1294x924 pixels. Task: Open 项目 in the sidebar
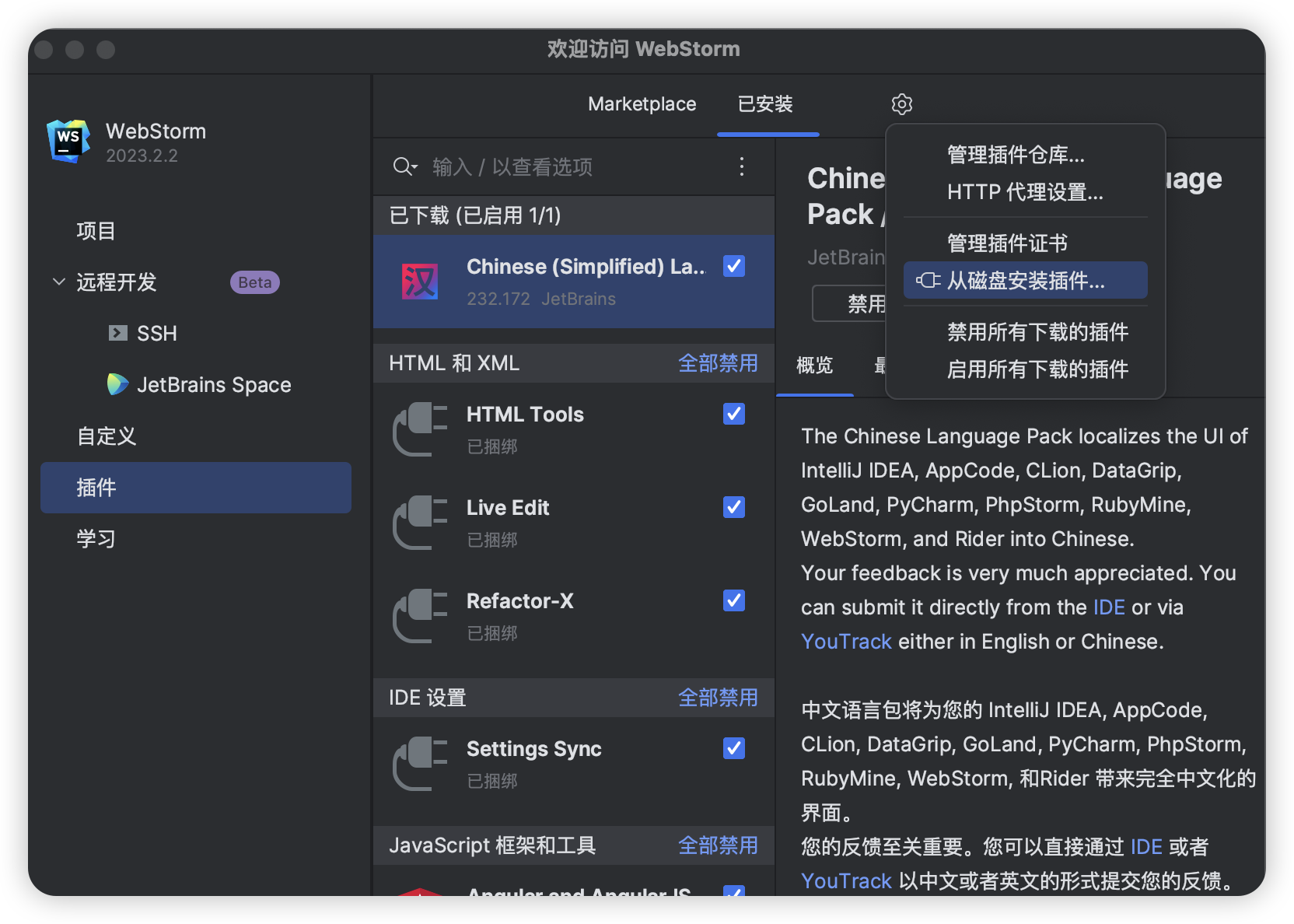(x=96, y=231)
